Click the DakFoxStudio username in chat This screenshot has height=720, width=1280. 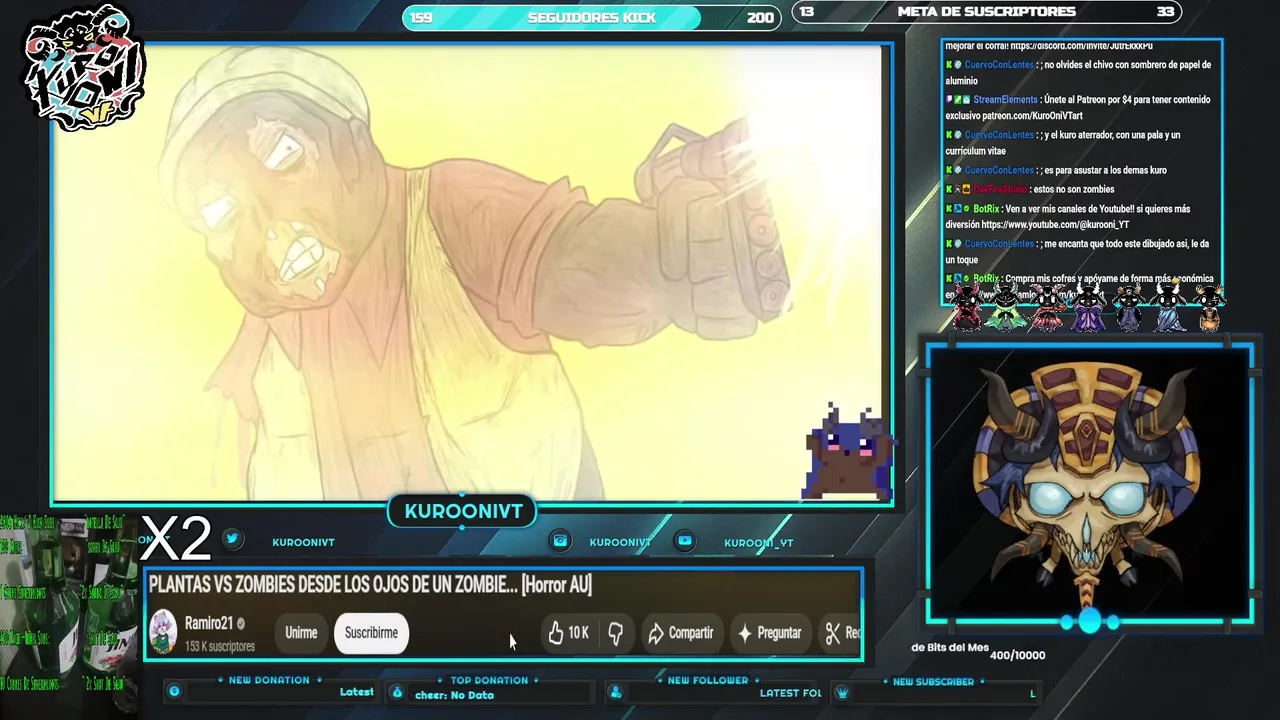[x=1000, y=189]
